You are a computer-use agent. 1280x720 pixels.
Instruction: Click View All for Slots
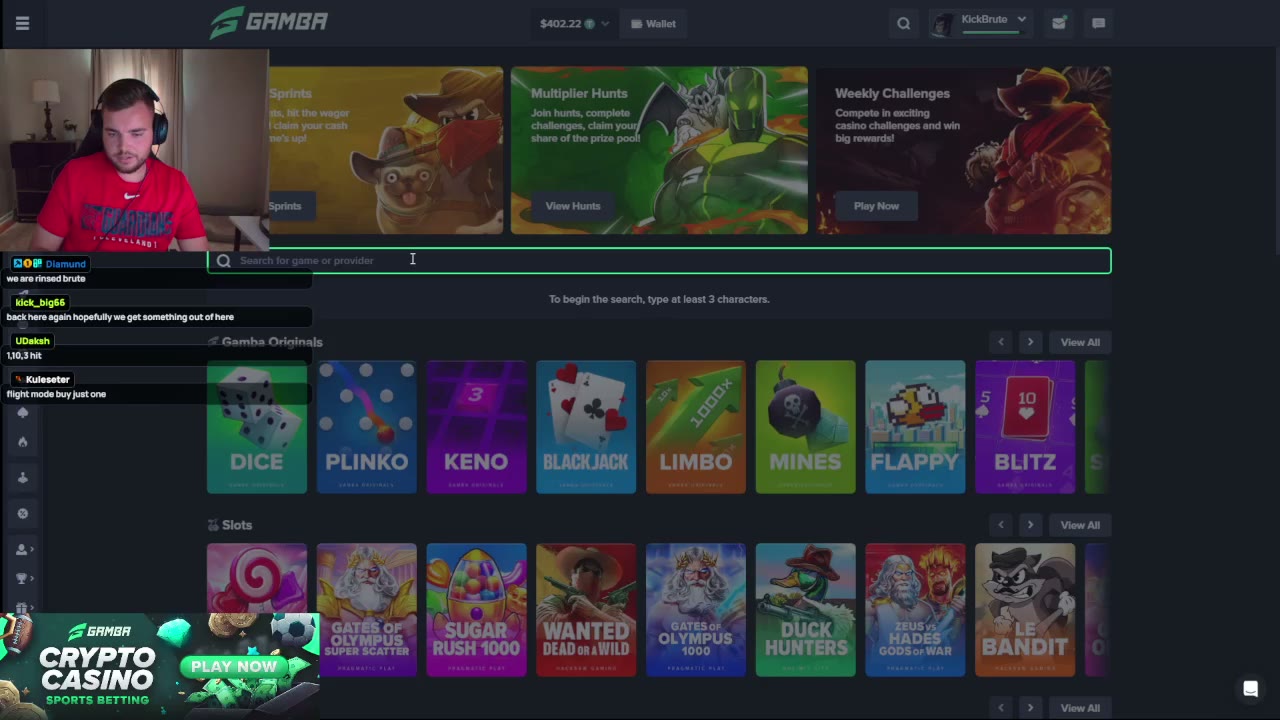click(x=1080, y=525)
